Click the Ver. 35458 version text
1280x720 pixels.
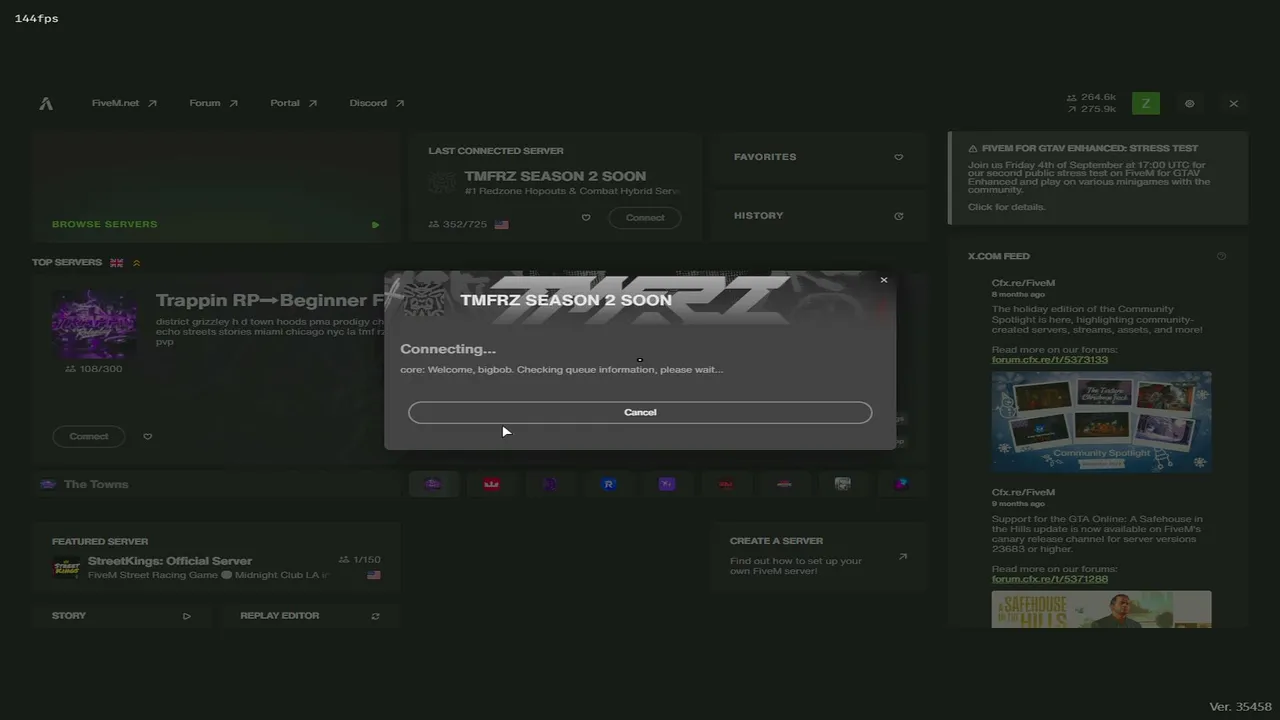tap(1241, 706)
